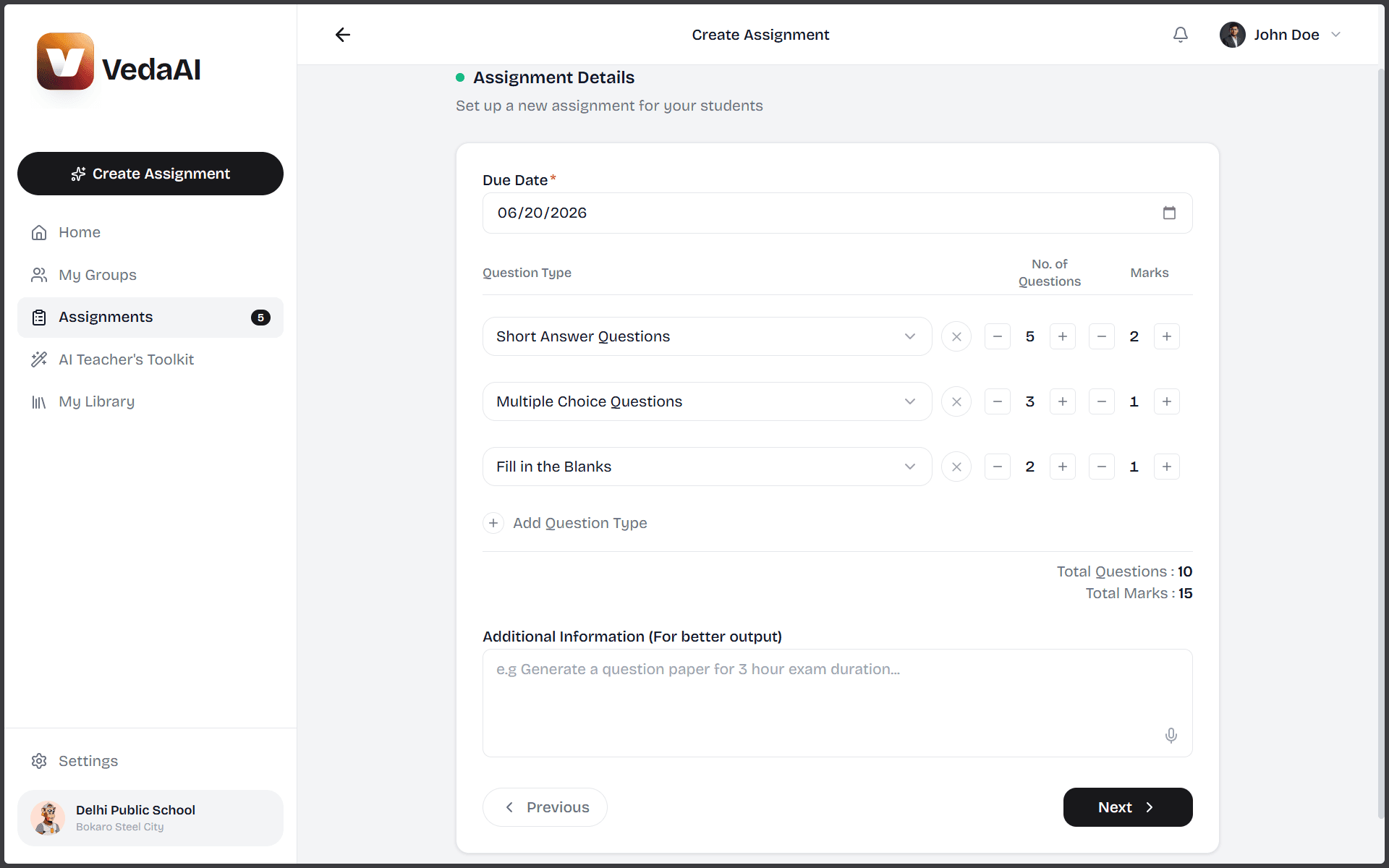1389x868 pixels.
Task: Go to Home in sidebar
Action: pos(150,232)
